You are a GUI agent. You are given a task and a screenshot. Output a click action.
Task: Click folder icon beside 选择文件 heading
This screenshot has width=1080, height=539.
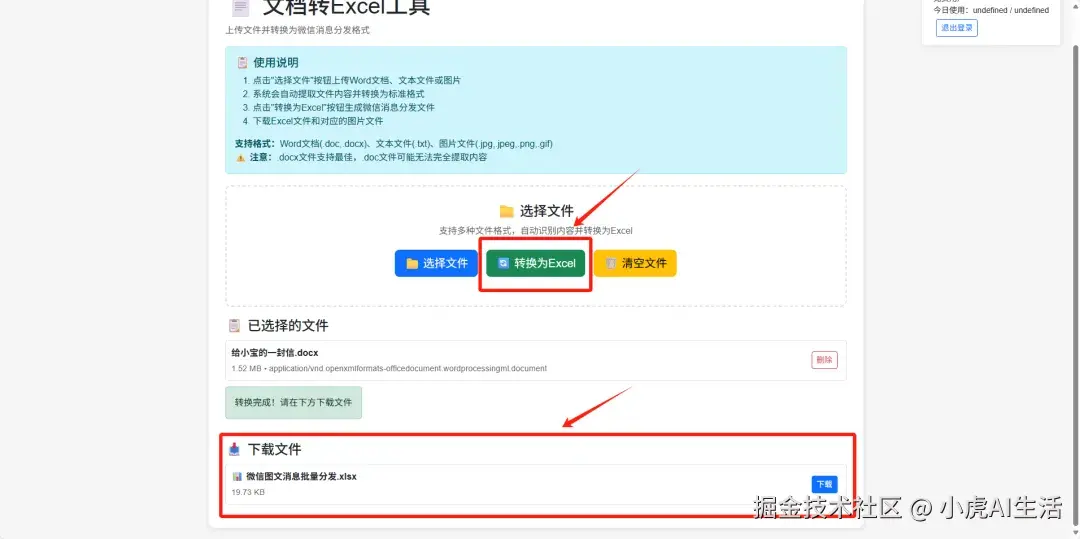pos(507,211)
